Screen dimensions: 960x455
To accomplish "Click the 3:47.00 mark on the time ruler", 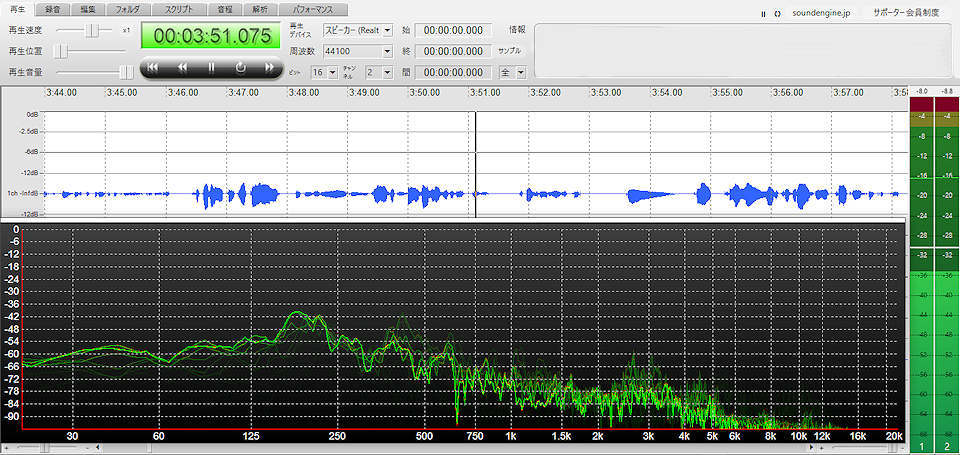I will (x=244, y=93).
